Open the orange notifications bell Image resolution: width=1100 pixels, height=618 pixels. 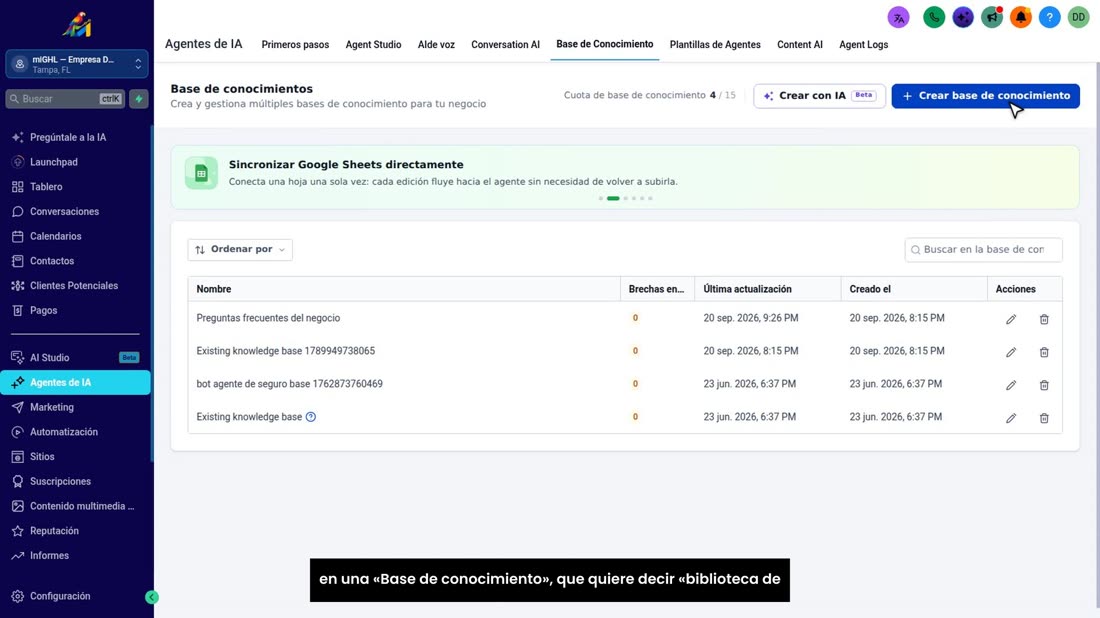click(1021, 18)
